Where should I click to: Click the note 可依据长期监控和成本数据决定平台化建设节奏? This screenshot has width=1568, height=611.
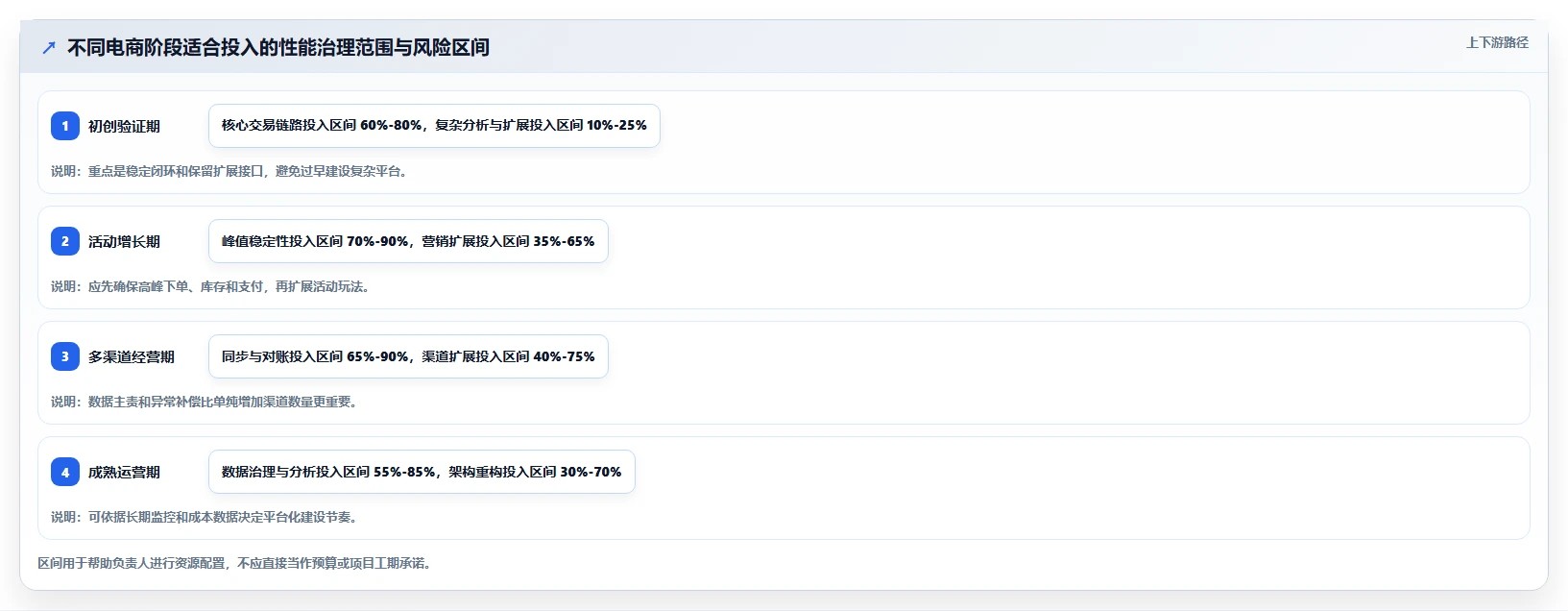point(206,517)
